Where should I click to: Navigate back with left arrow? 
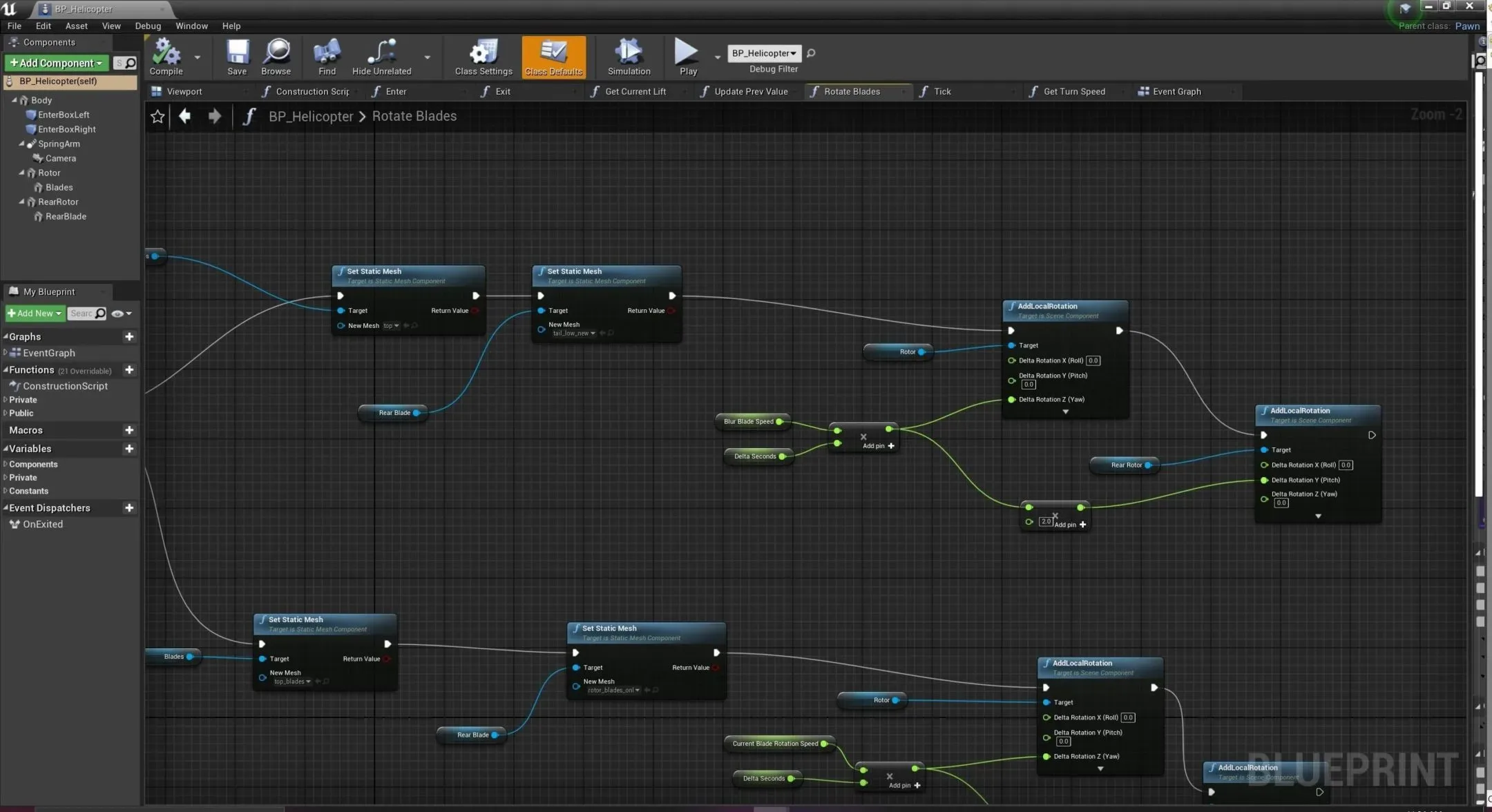(x=184, y=116)
